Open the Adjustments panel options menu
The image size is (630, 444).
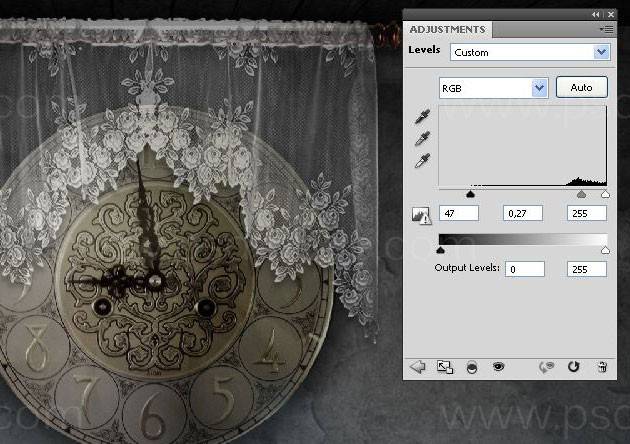pos(607,29)
